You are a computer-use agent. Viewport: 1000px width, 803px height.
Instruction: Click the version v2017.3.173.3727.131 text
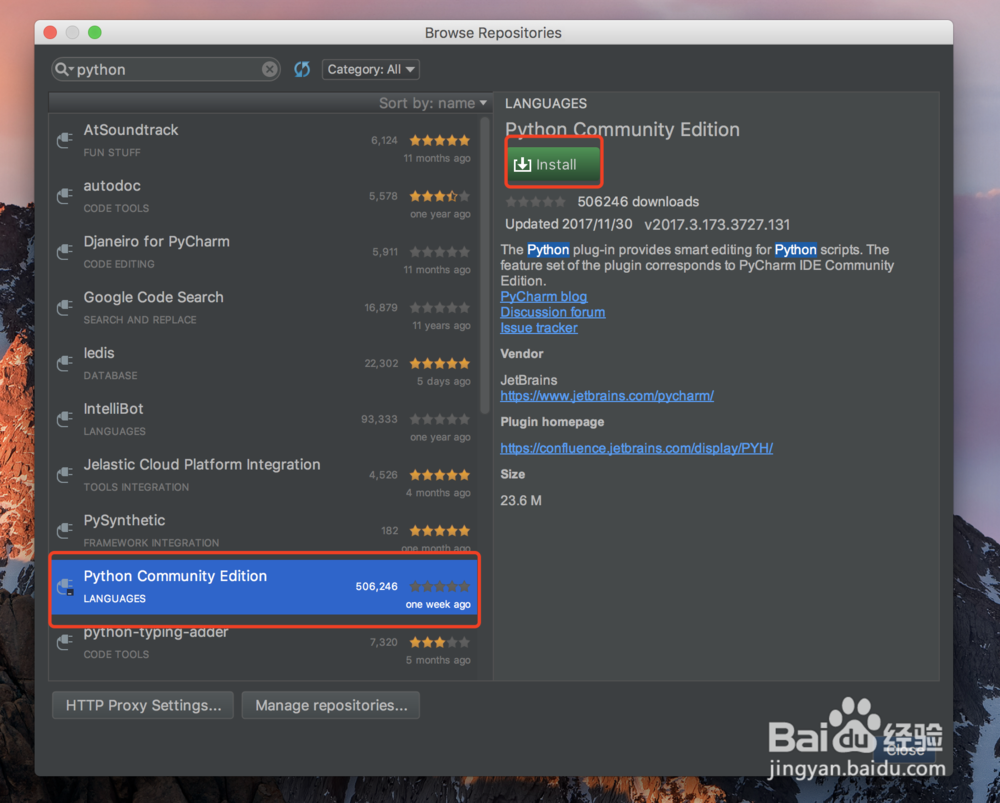(x=717, y=224)
